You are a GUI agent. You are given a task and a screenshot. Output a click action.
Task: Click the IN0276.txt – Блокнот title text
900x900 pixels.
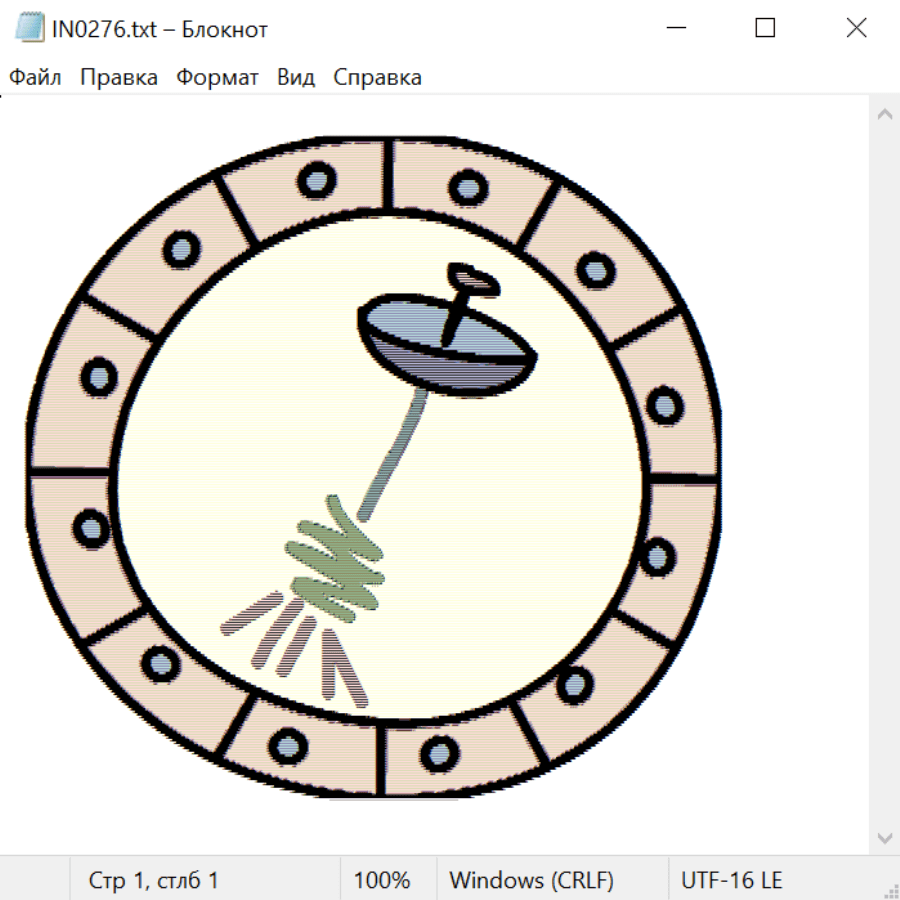pos(160,29)
